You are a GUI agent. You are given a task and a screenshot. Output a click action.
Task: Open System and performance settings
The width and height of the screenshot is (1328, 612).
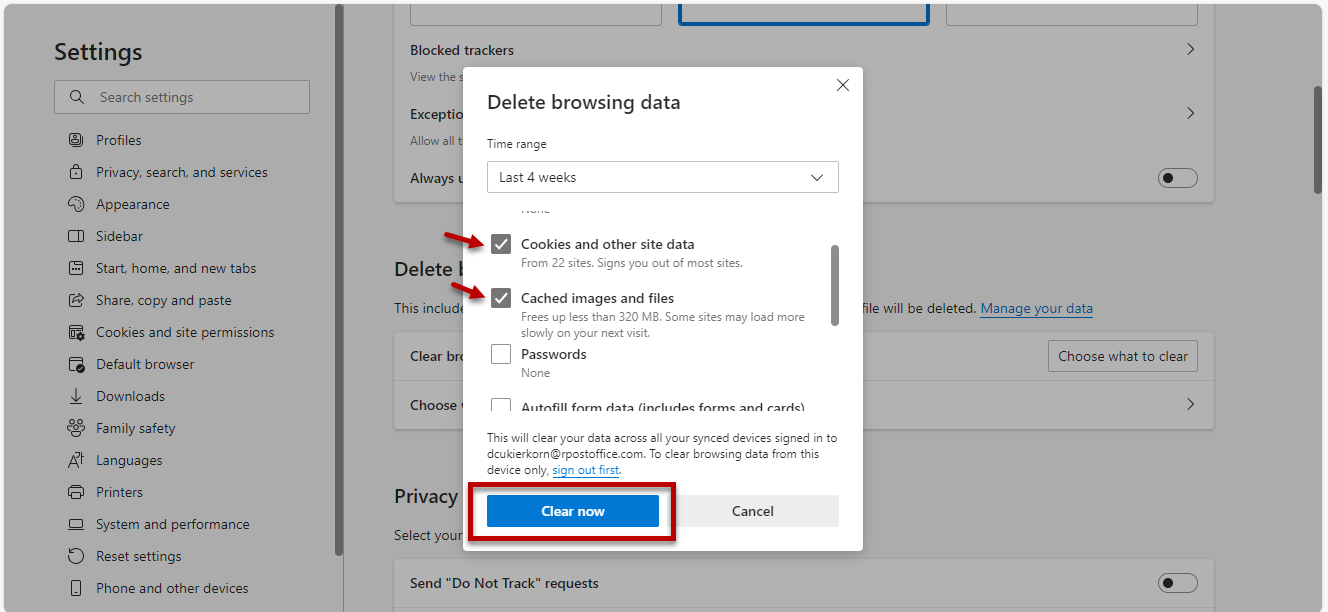[173, 524]
